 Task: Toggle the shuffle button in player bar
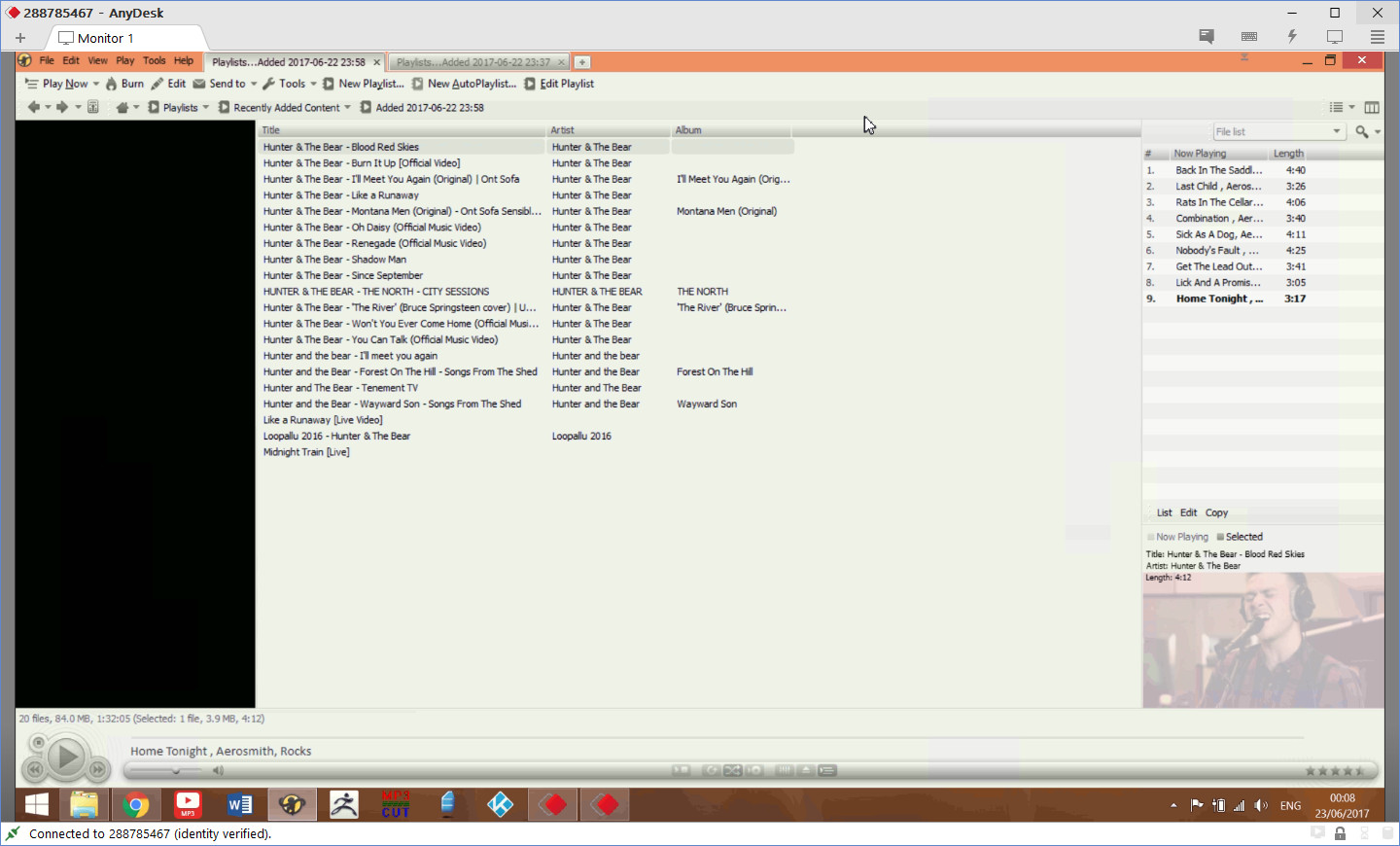[x=732, y=770]
